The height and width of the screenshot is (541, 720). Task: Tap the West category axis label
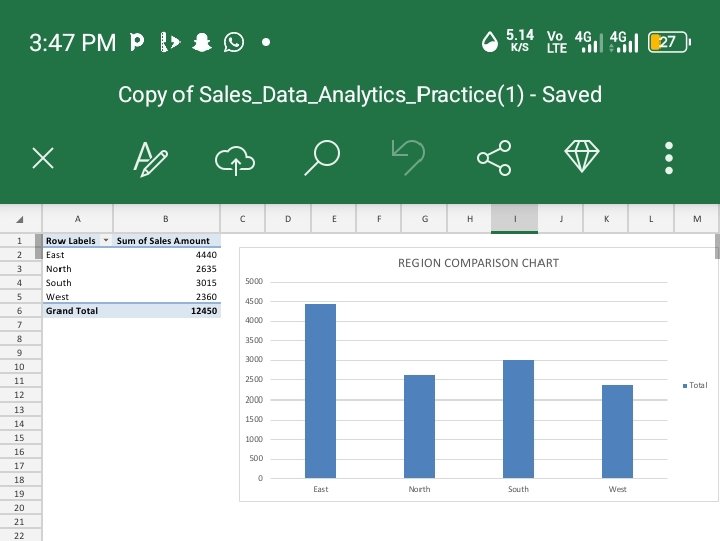pos(617,489)
